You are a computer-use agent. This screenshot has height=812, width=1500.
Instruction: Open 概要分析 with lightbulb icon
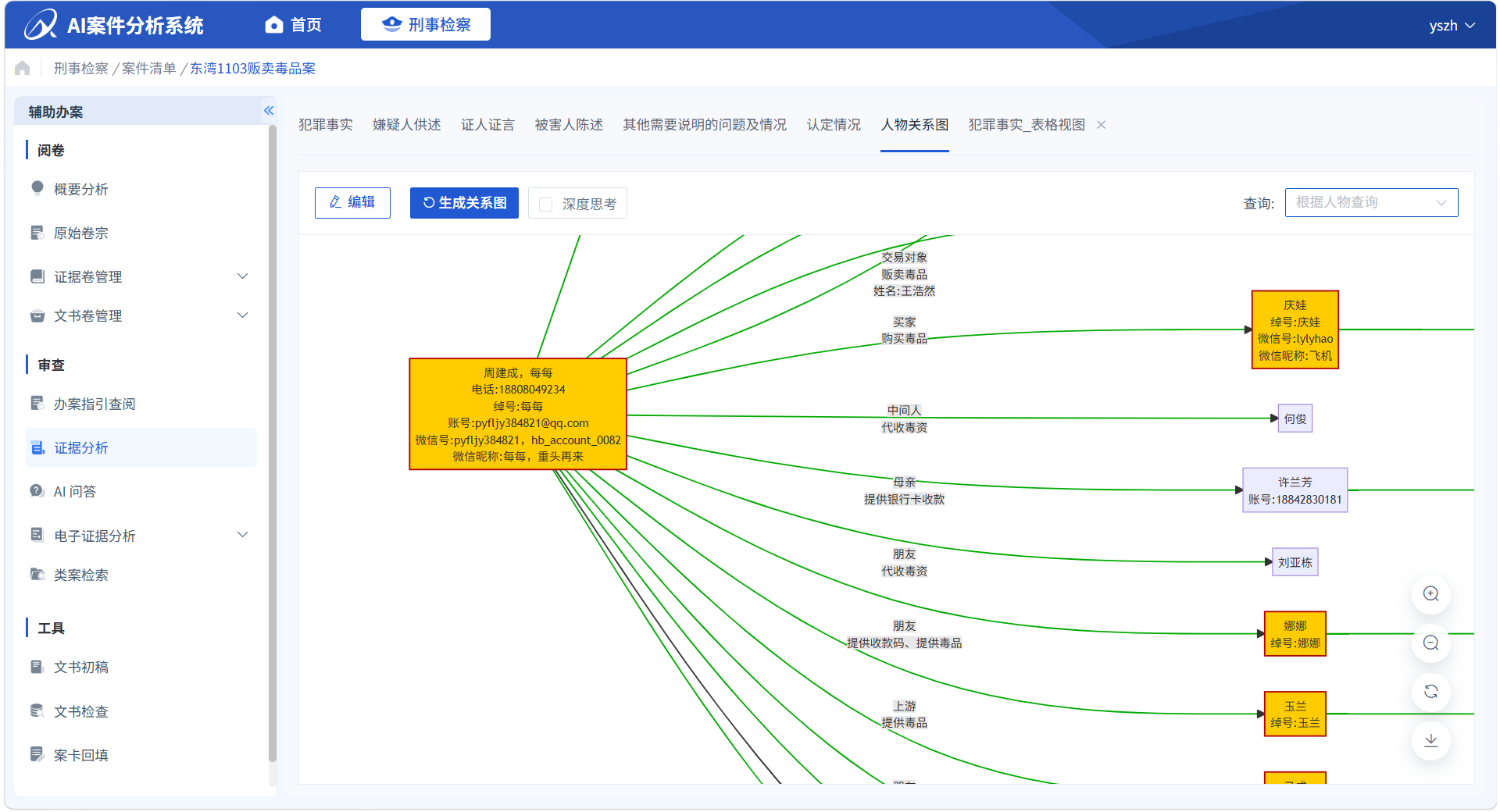pos(80,189)
